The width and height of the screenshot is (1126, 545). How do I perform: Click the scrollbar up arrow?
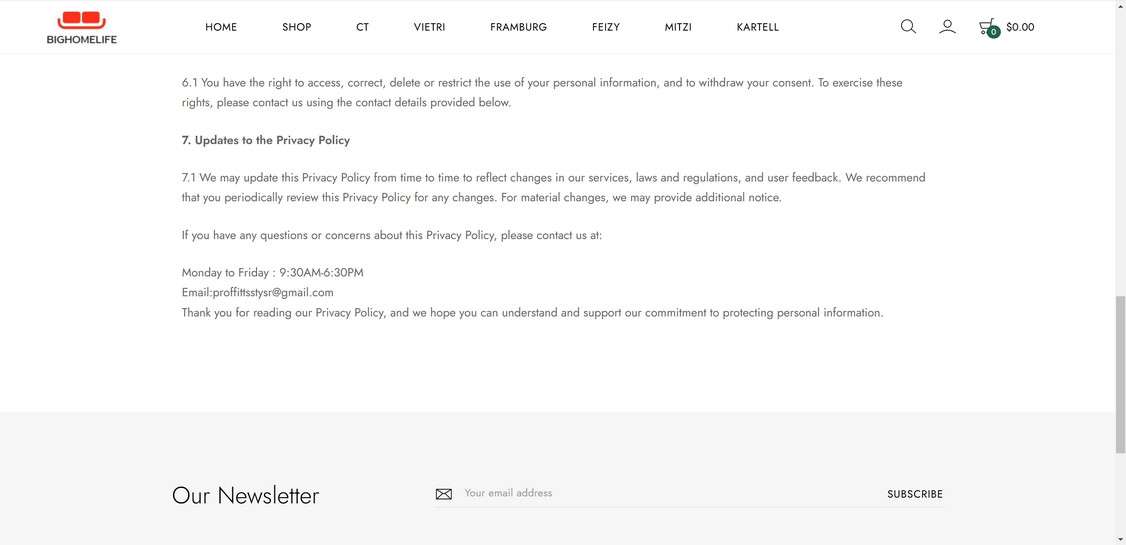point(1120,6)
